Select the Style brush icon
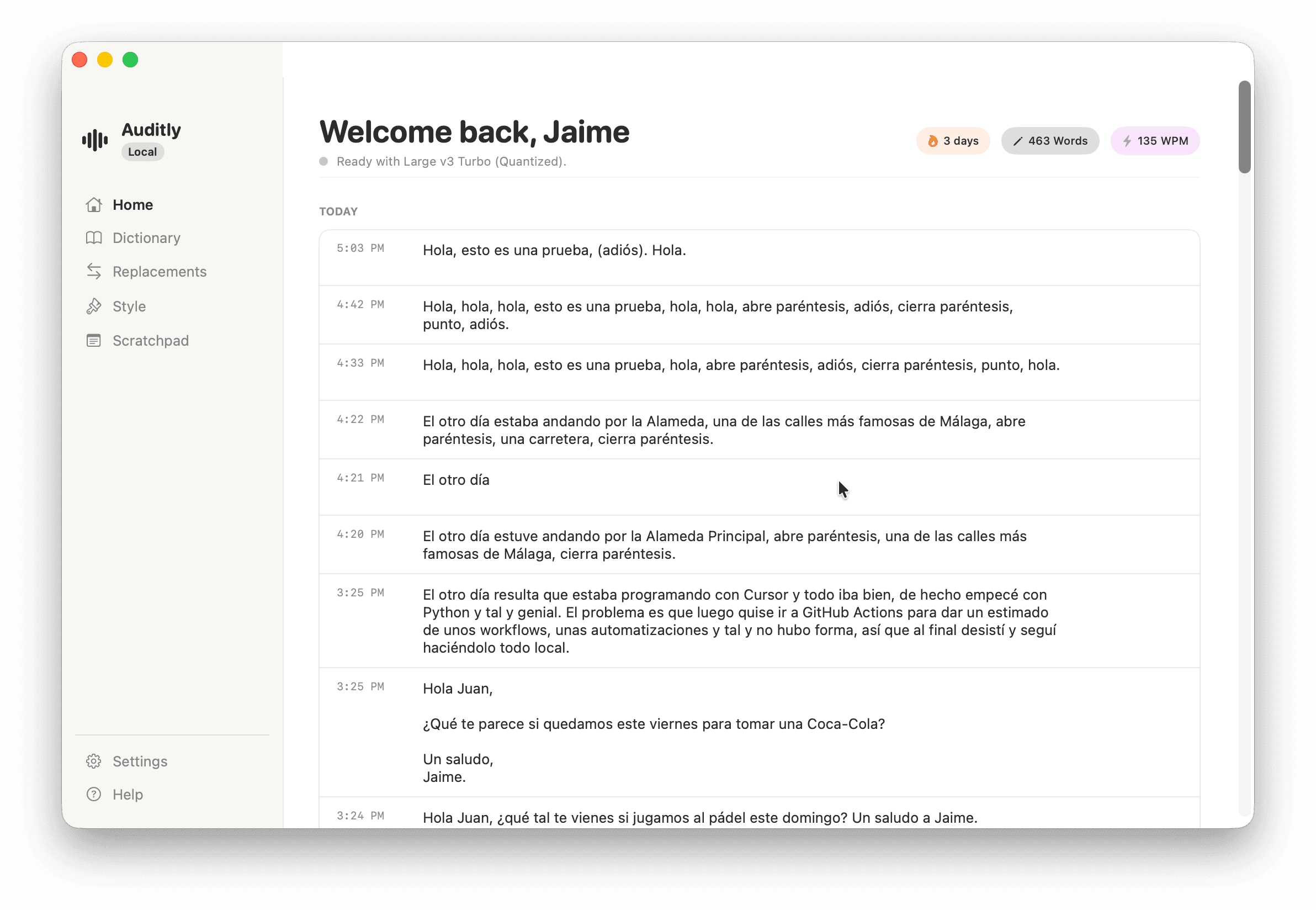The width and height of the screenshot is (1316, 910). coord(94,306)
